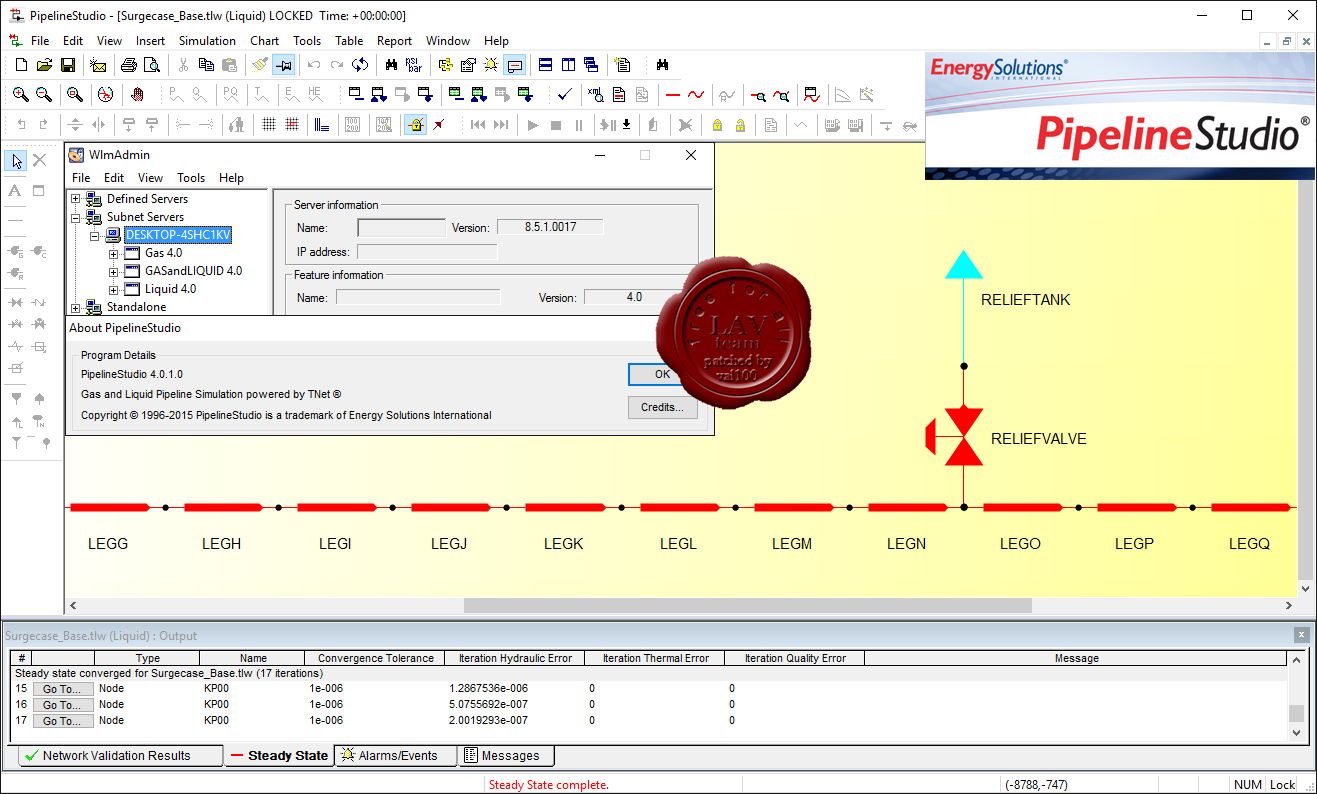The height and width of the screenshot is (794, 1317).
Task: Expand the GASandLIQUID 4.0 node
Action: pos(113,271)
